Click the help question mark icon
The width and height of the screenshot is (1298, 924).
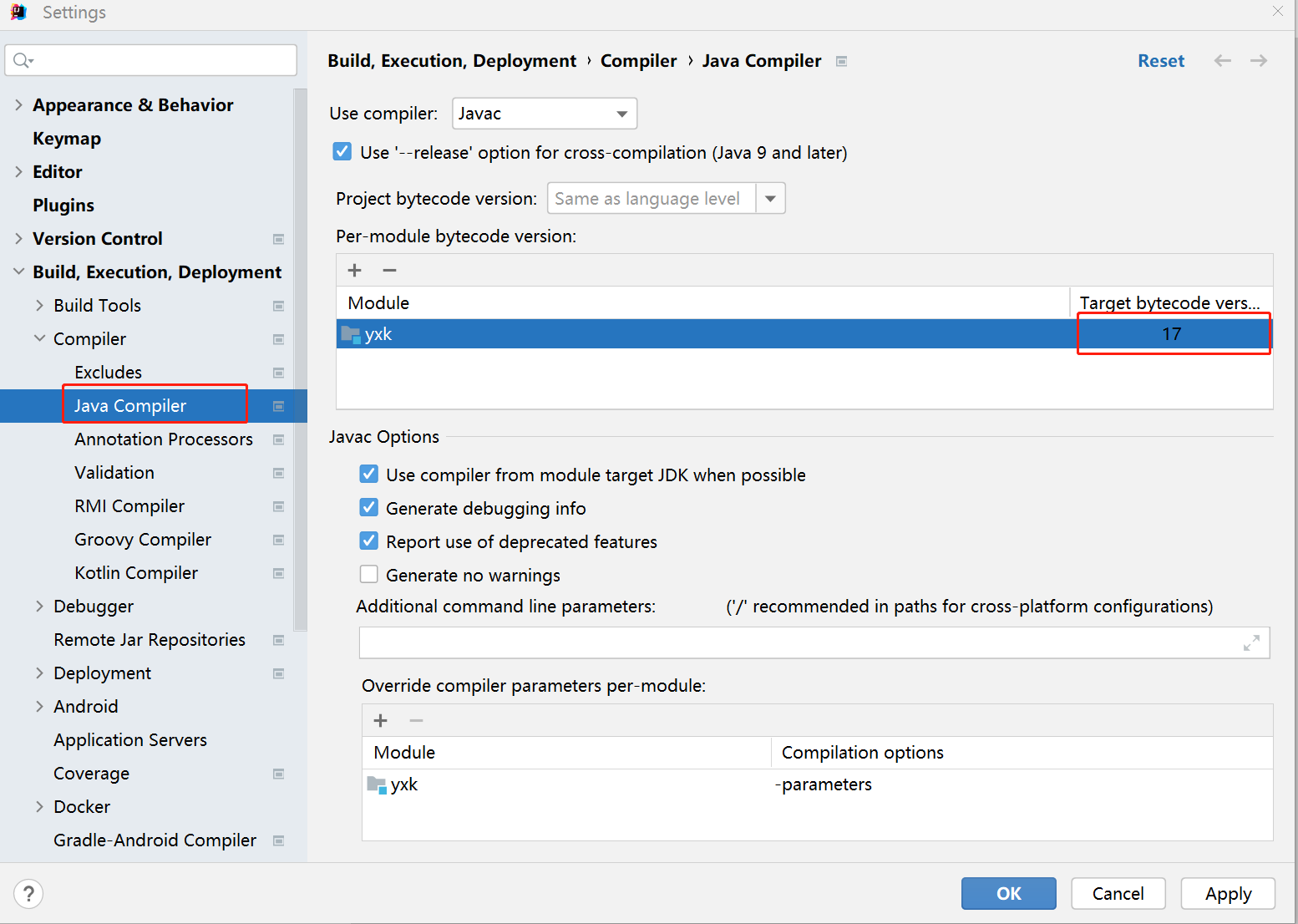(x=28, y=893)
